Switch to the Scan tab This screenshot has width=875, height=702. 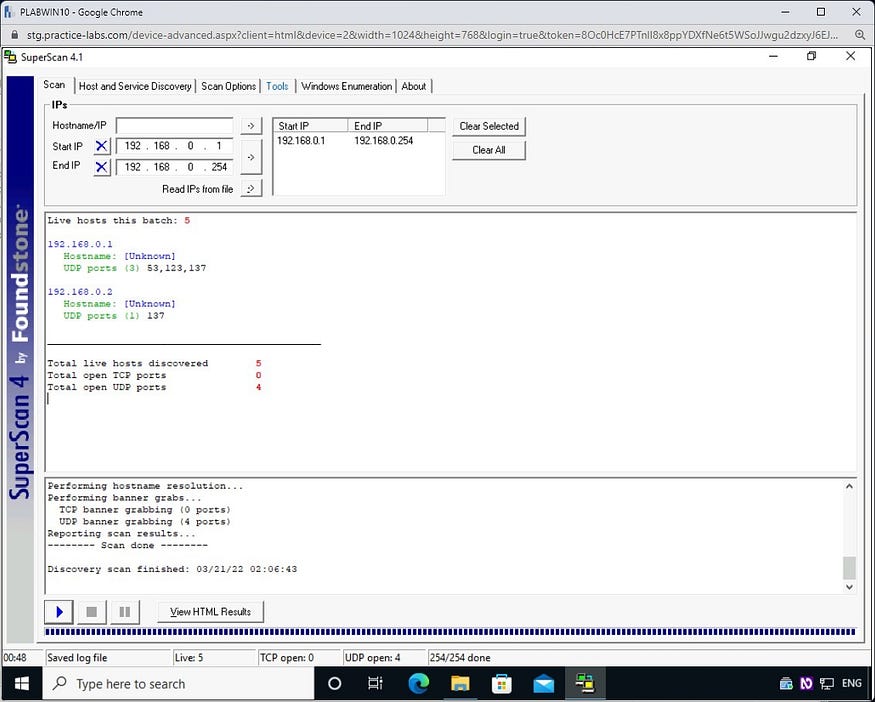click(54, 85)
